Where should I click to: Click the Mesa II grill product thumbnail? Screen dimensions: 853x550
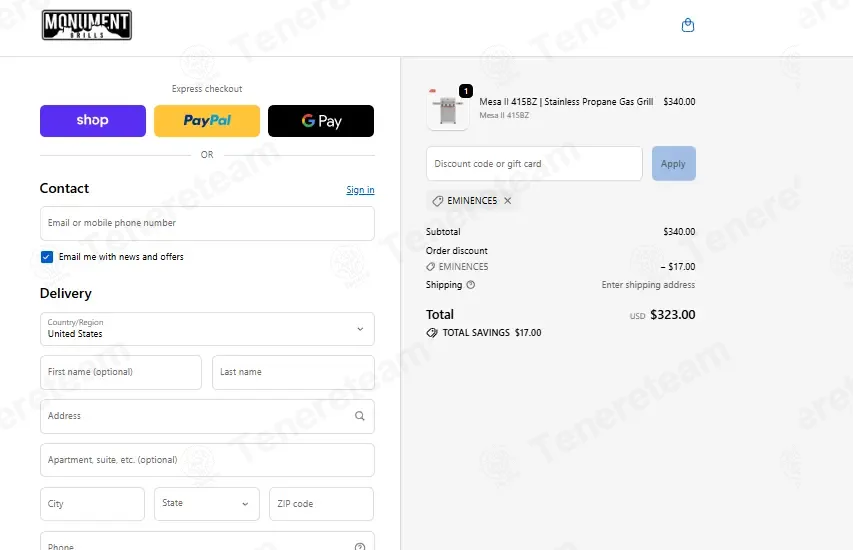(448, 109)
